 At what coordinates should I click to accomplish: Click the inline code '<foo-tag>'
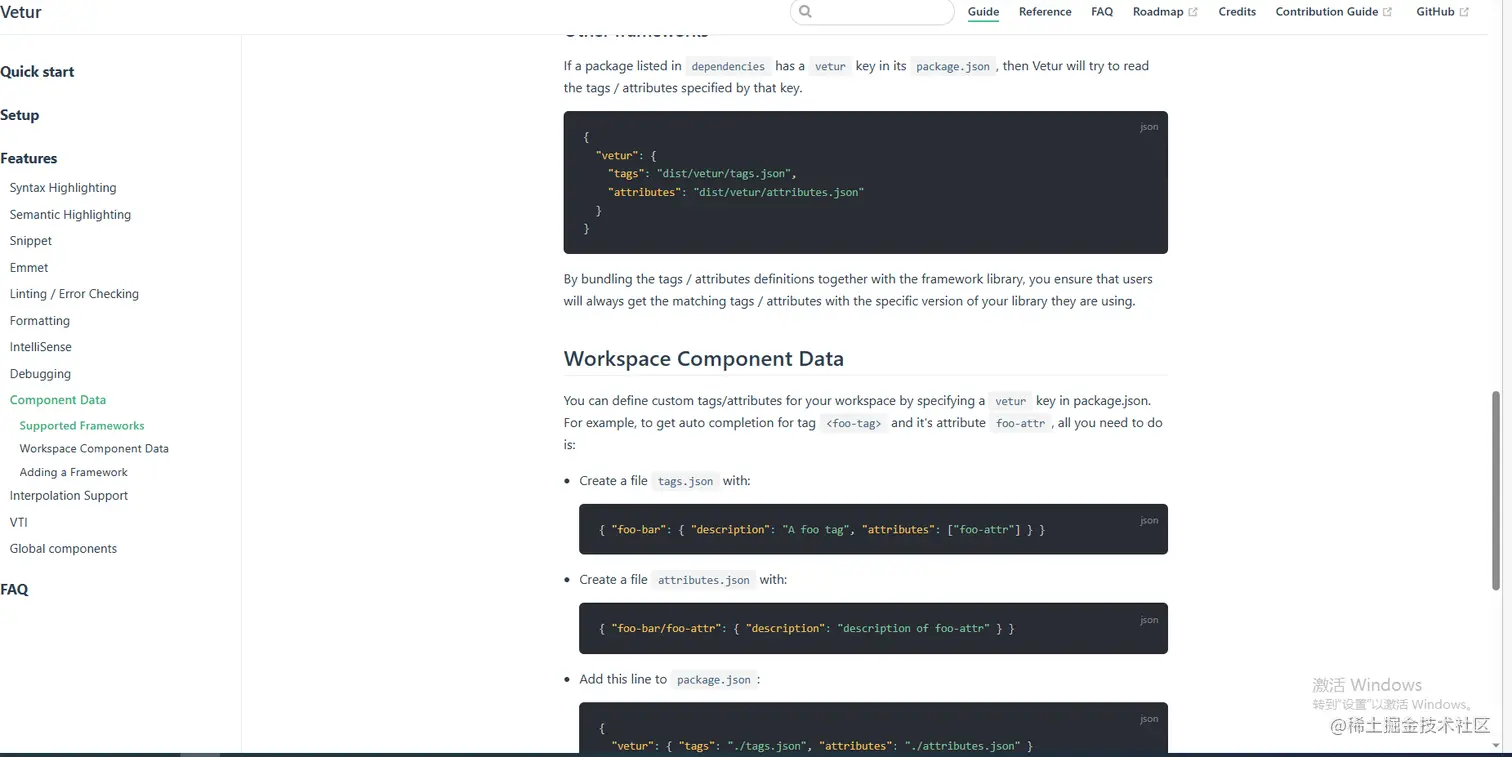pos(854,423)
